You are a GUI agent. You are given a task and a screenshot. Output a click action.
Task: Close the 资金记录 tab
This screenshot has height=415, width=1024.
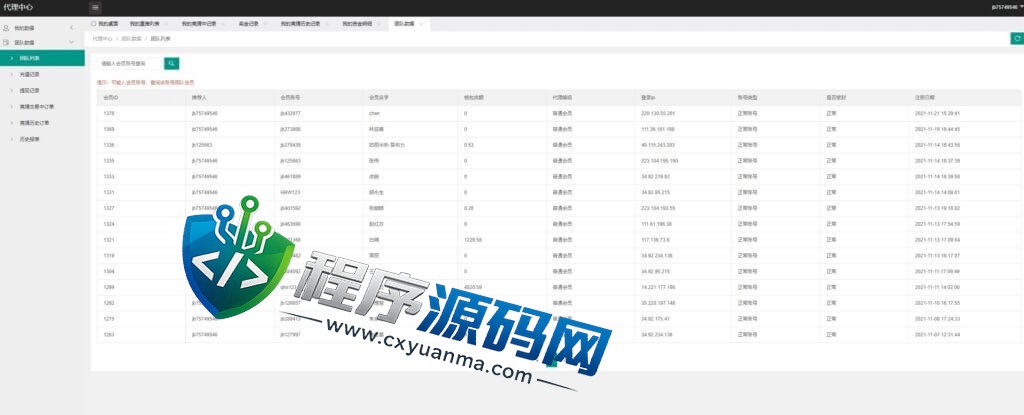[266, 24]
